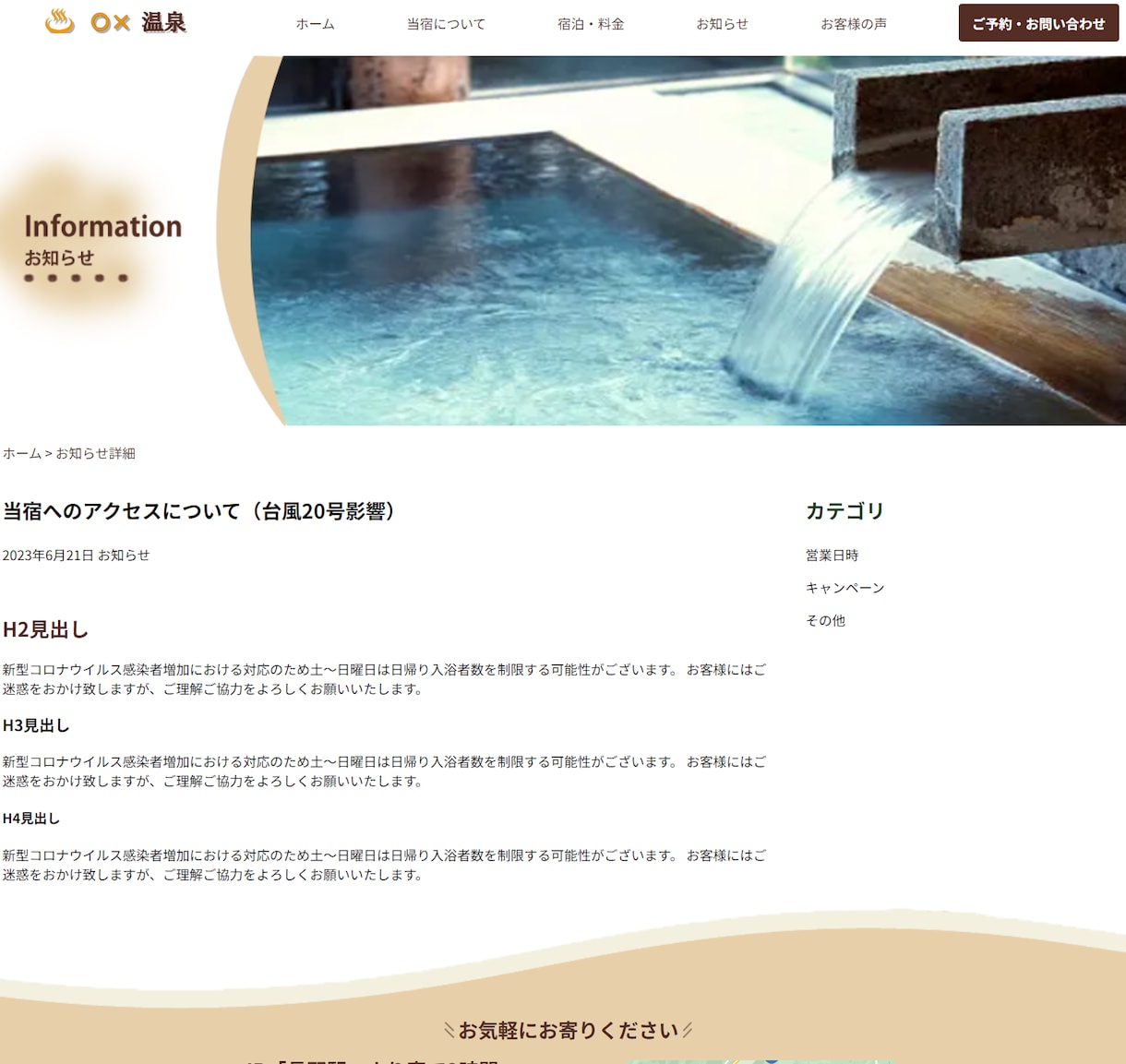1126x1064 pixels.
Task: Open the 宿泊・料金 menu item
Action: click(x=591, y=24)
